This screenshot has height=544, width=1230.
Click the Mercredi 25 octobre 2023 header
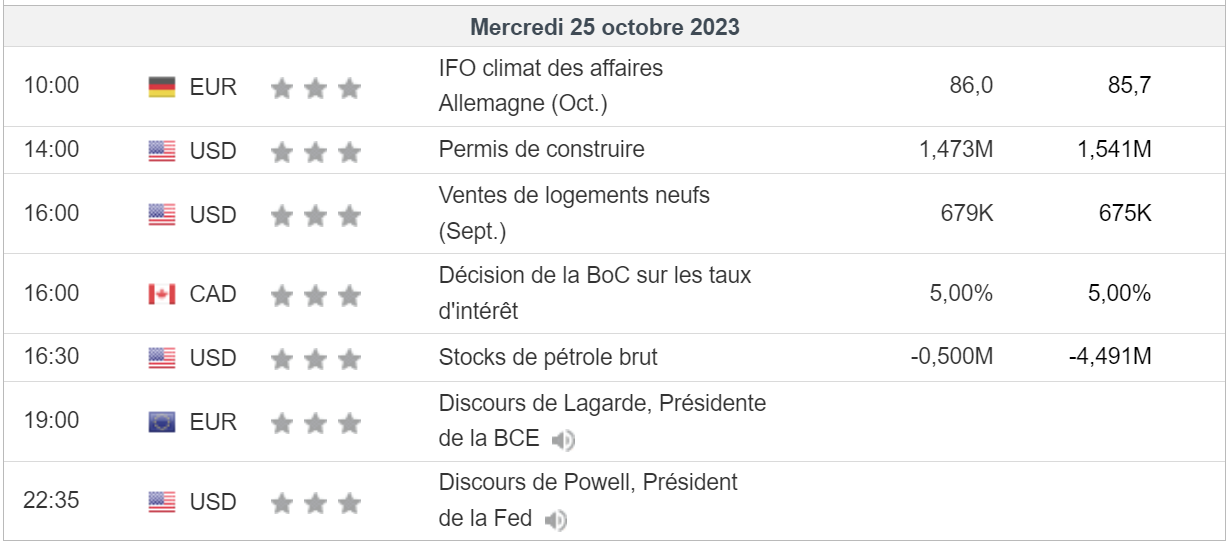pos(605,27)
